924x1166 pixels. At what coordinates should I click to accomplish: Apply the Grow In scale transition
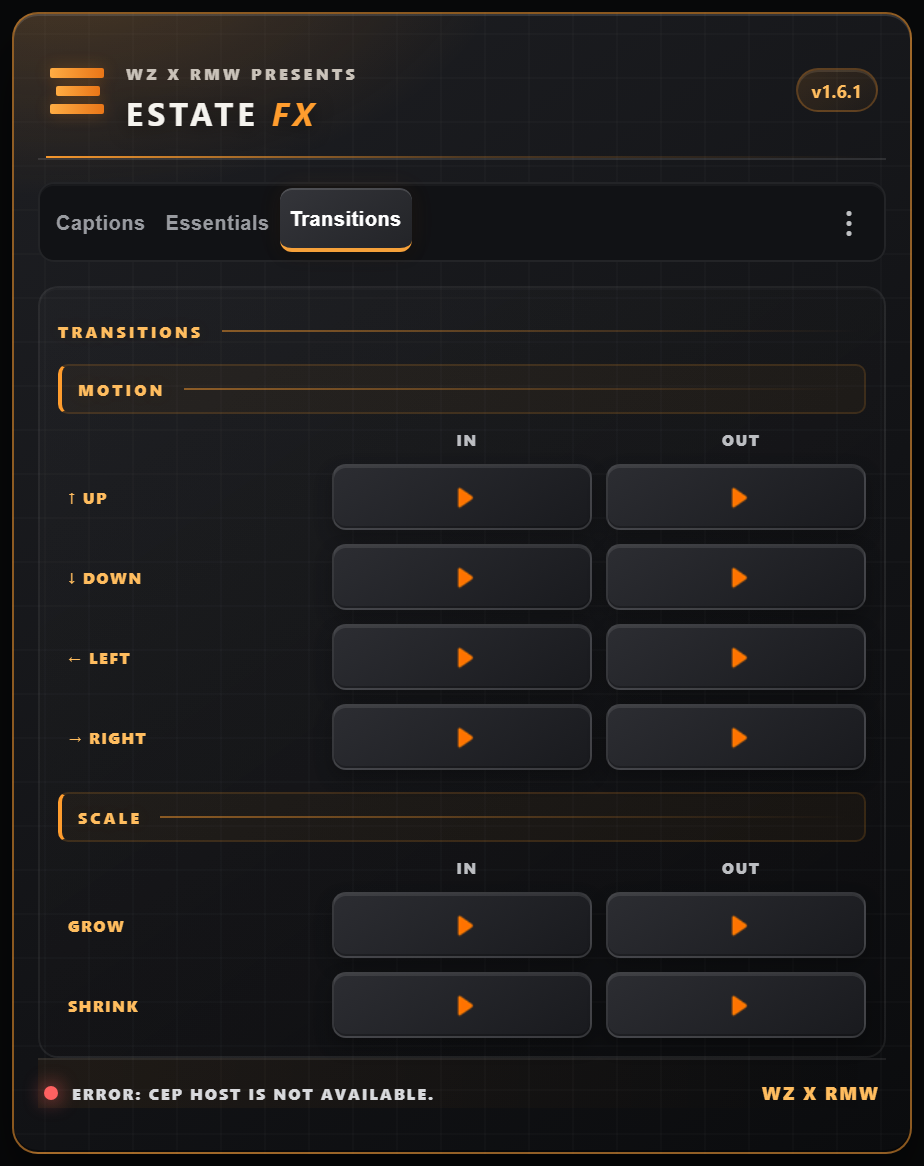click(462, 926)
